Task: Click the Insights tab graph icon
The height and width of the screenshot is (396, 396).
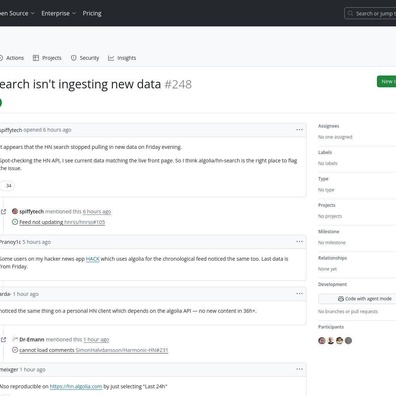Action: pos(111,58)
